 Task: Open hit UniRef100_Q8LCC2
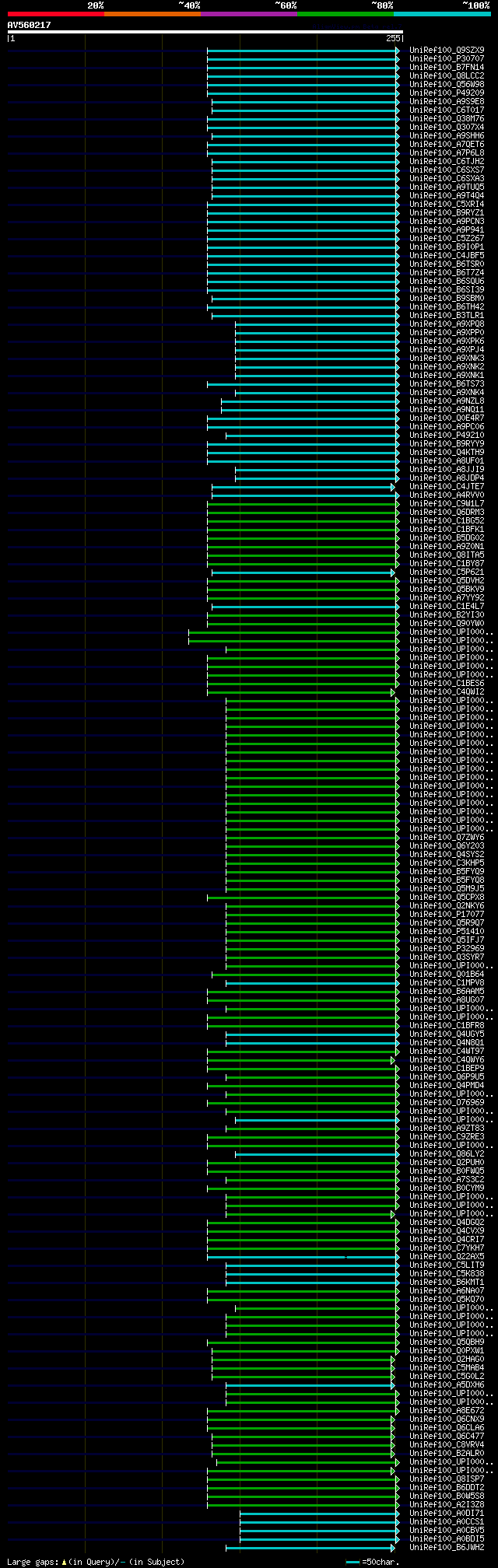pyautogui.click(x=447, y=75)
